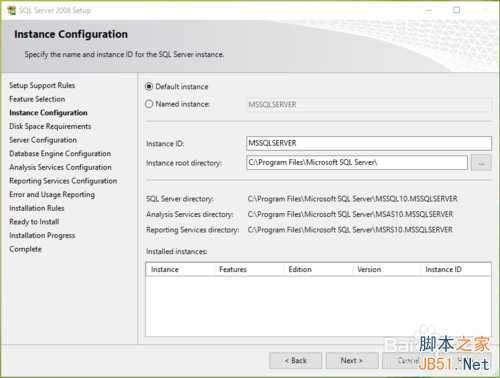
Task: Click the Analysis Services directory path text
Action: point(350,214)
